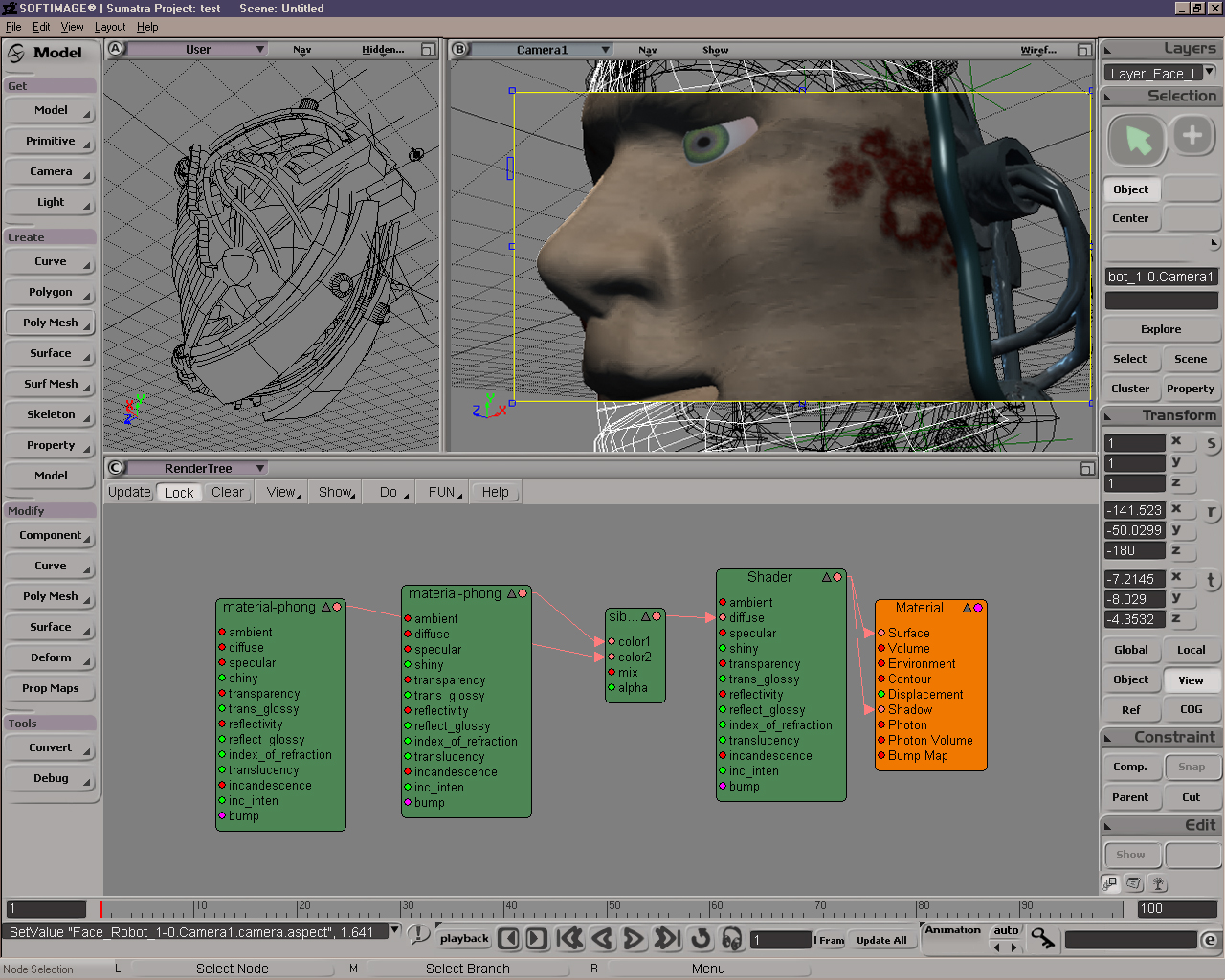Open the Camera1 view dropdown

[x=605, y=50]
